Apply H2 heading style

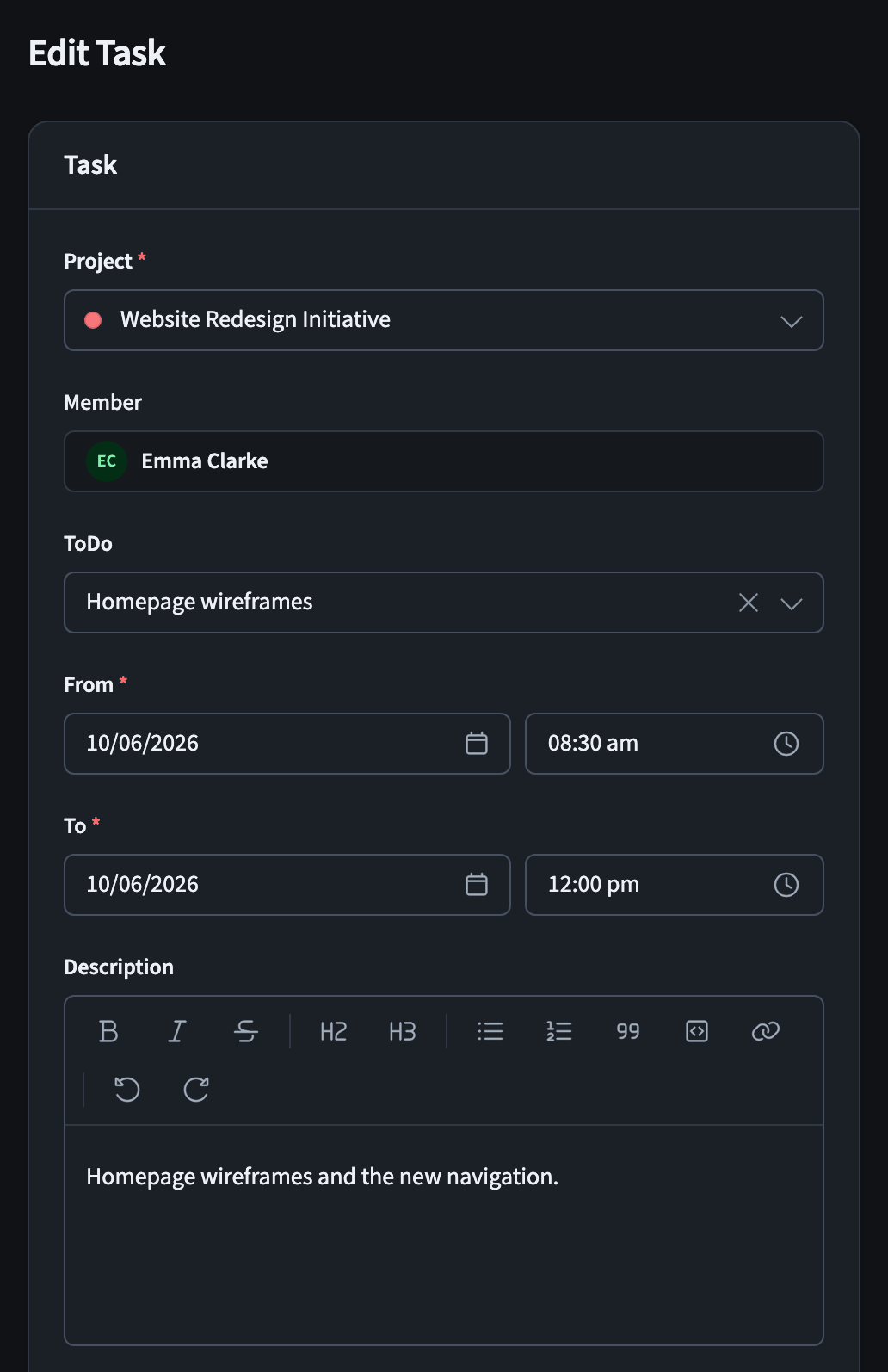tap(334, 1031)
